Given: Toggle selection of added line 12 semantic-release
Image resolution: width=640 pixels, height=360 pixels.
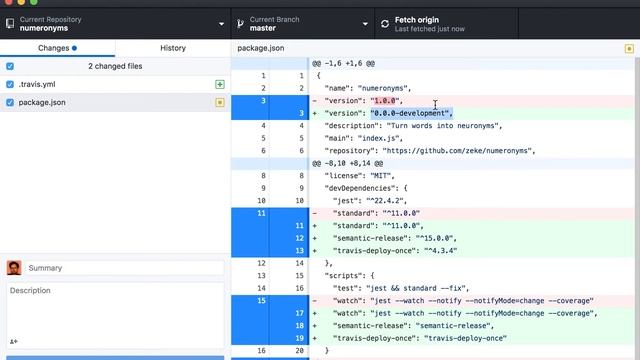Looking at the screenshot, I should pos(270,238).
